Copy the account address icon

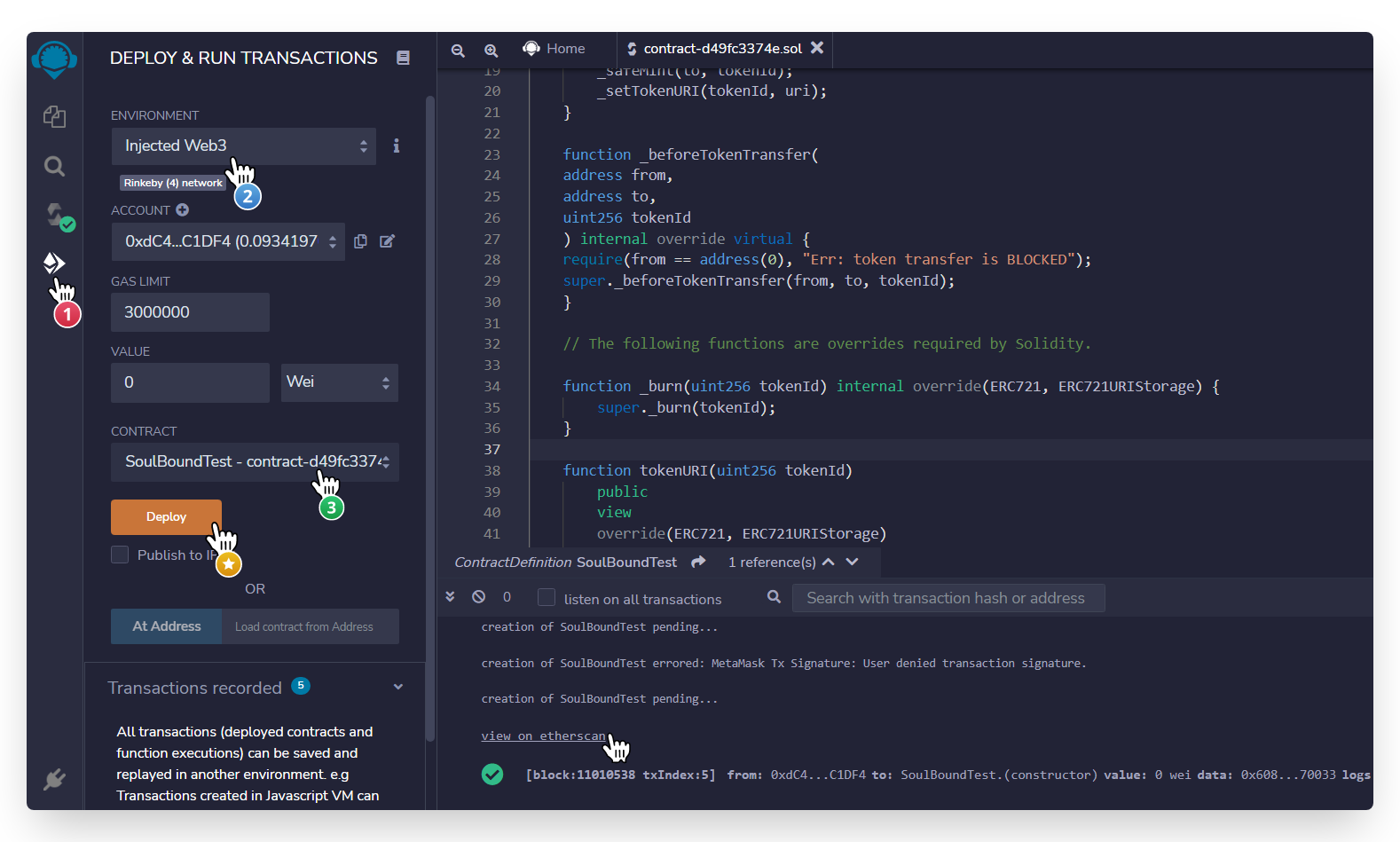coord(360,241)
